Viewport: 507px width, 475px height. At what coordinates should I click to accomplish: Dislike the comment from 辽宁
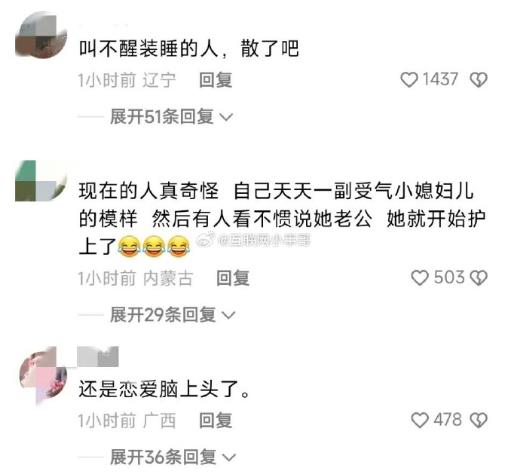478,80
